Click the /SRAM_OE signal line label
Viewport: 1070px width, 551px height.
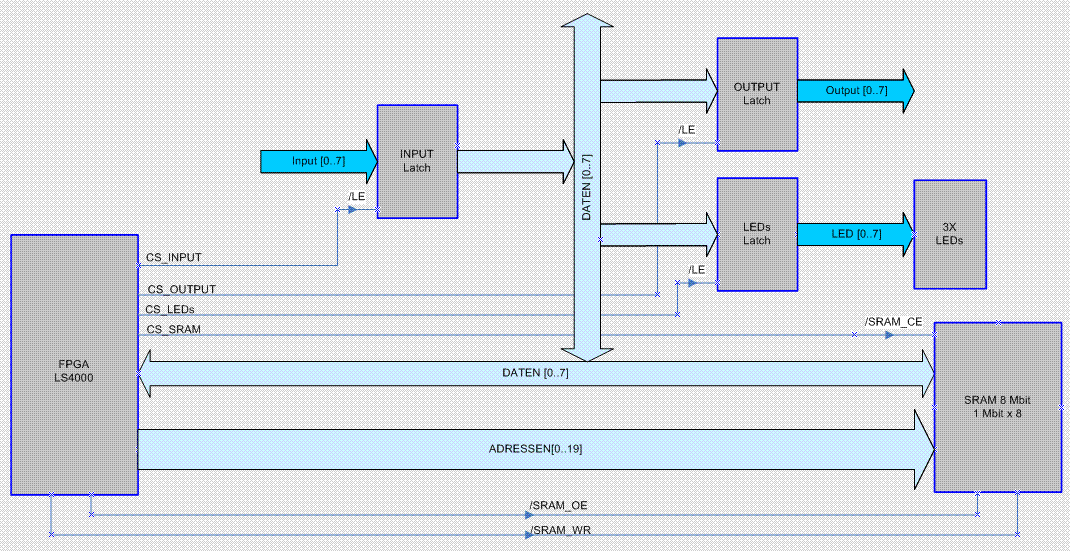click(558, 505)
